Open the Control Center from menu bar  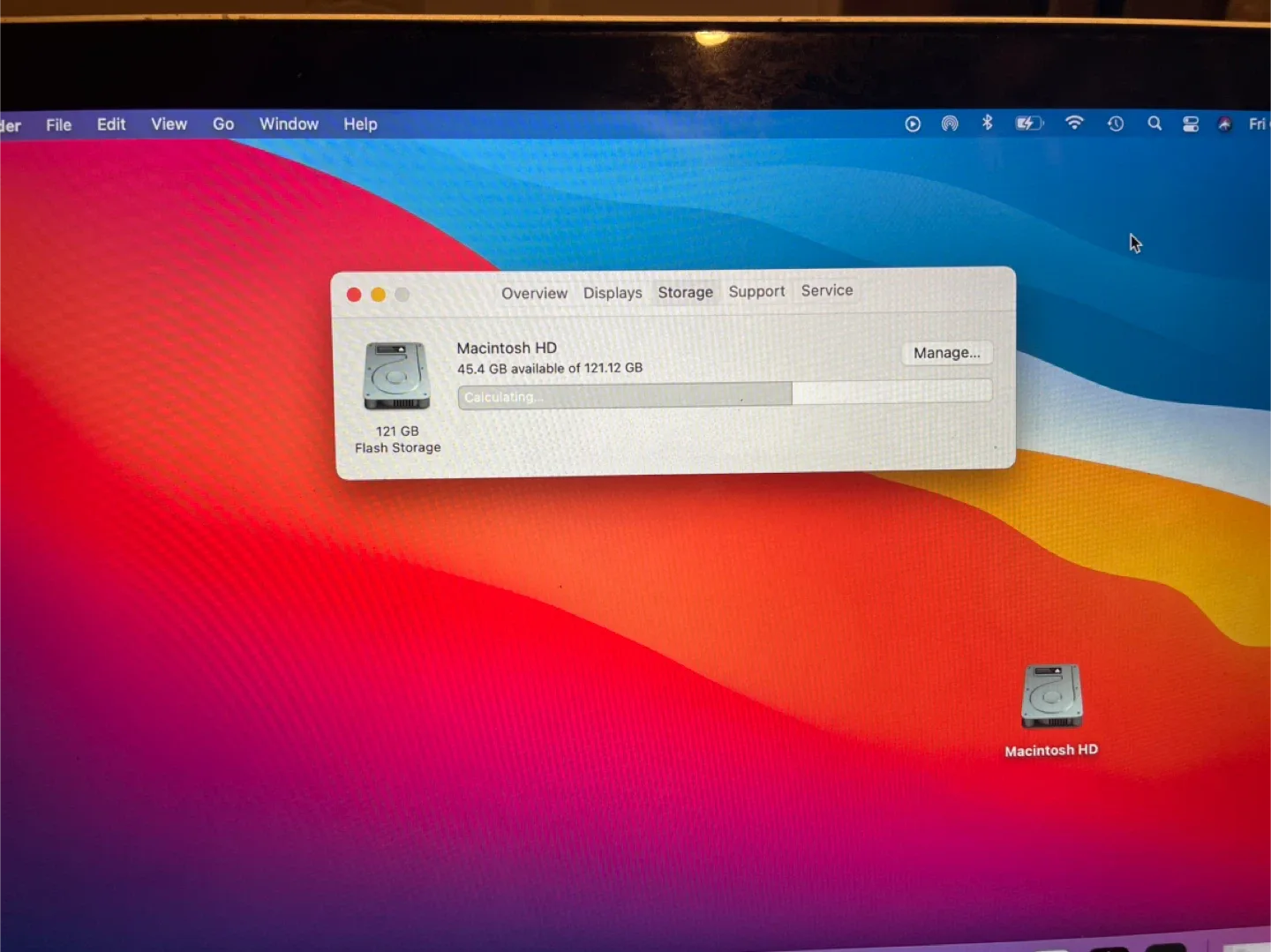(x=1190, y=124)
